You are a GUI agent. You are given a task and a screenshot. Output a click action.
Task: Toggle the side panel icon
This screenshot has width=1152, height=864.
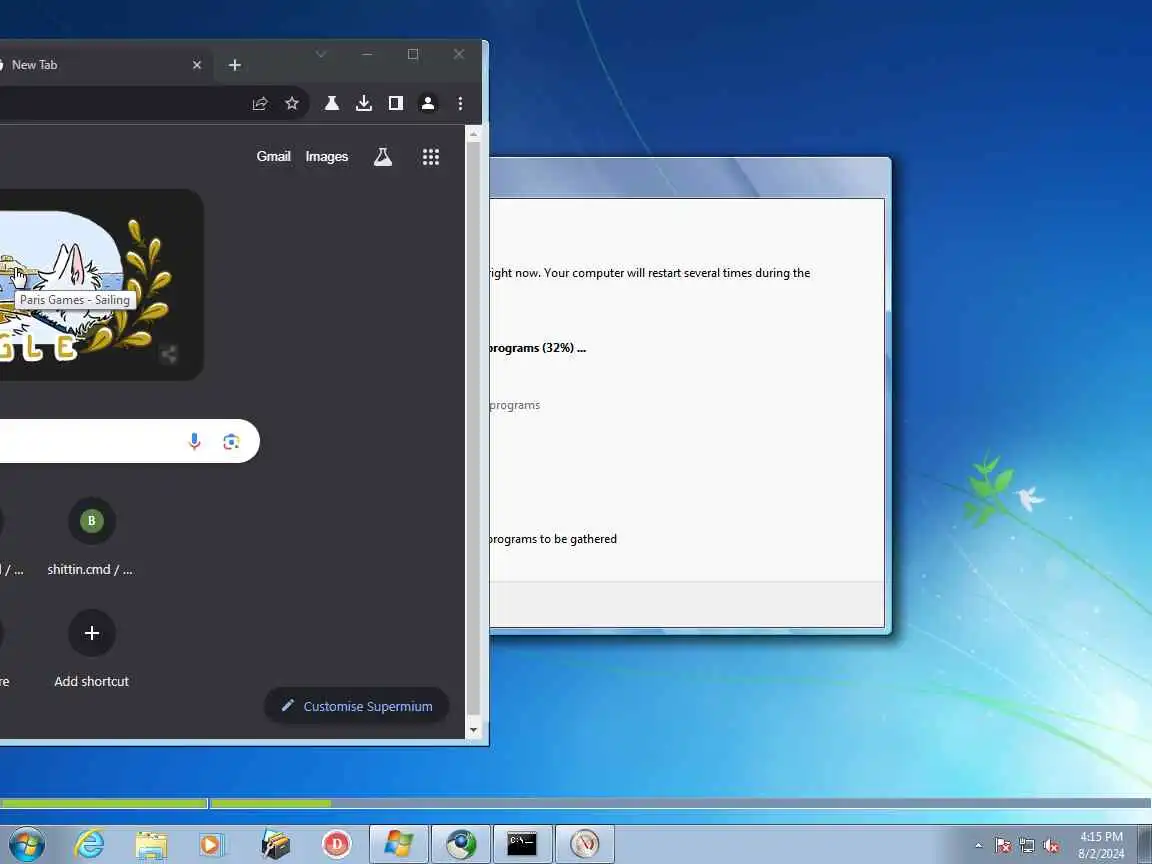396,104
